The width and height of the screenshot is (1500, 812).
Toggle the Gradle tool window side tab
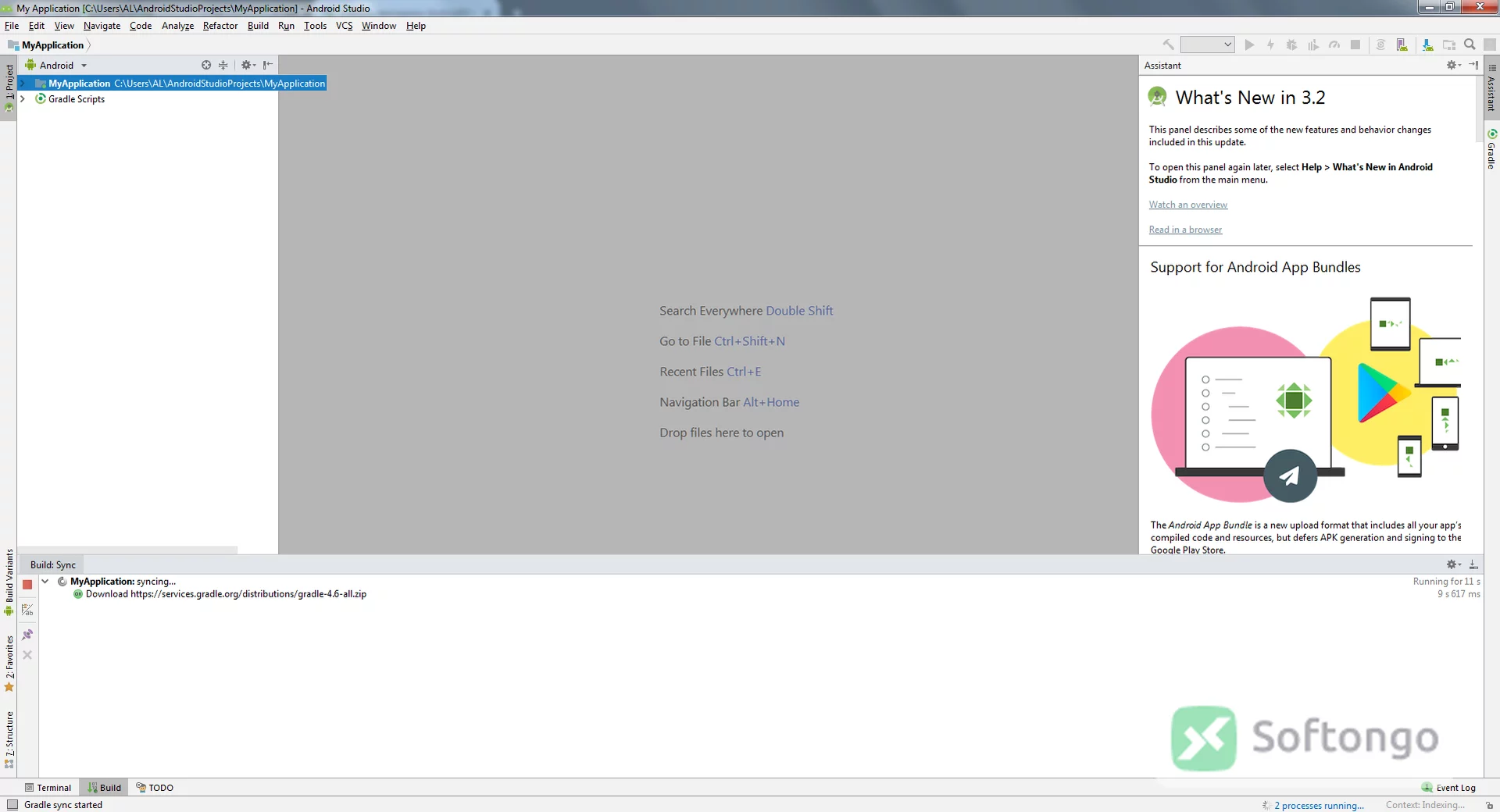click(1491, 148)
